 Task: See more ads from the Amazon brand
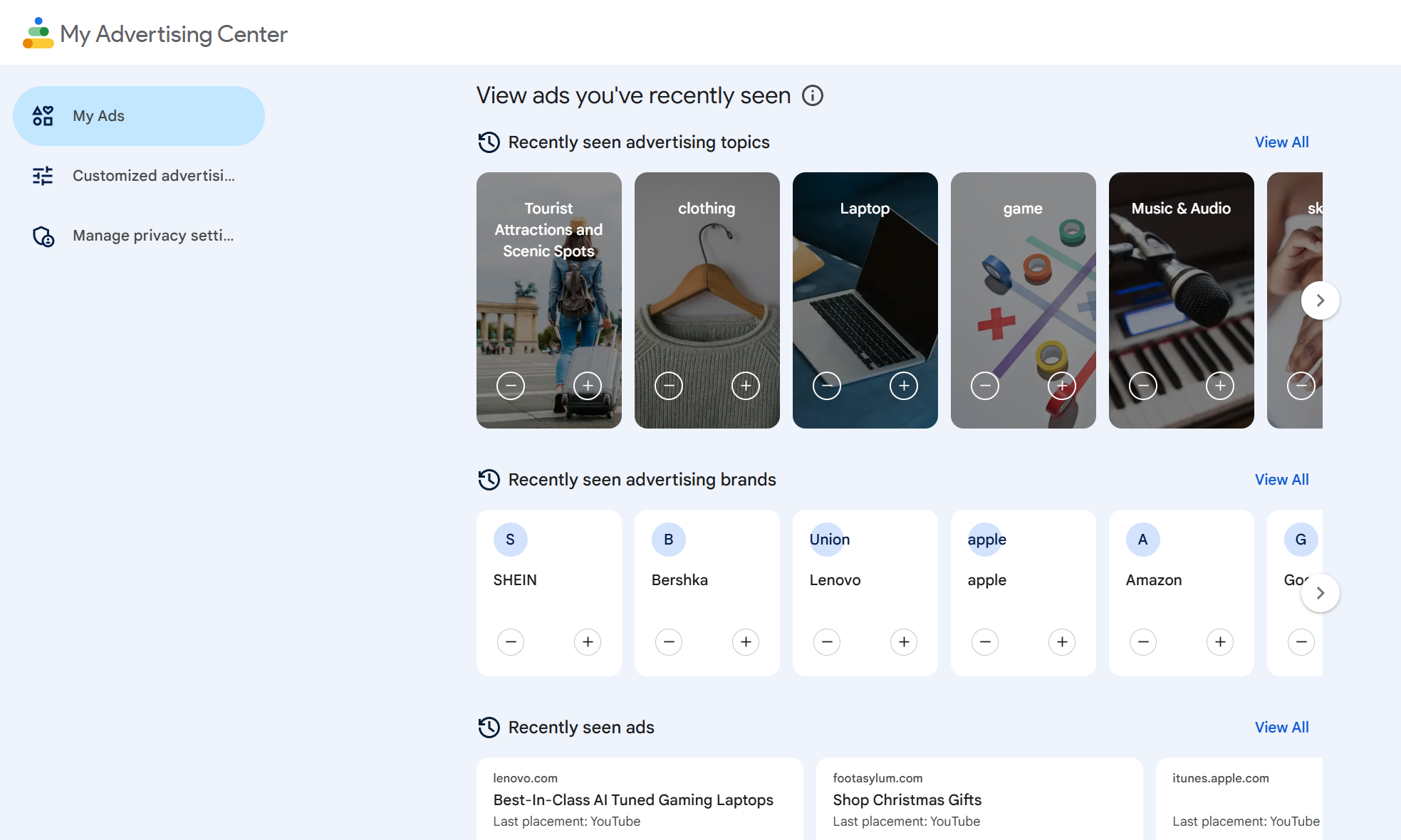1219,642
